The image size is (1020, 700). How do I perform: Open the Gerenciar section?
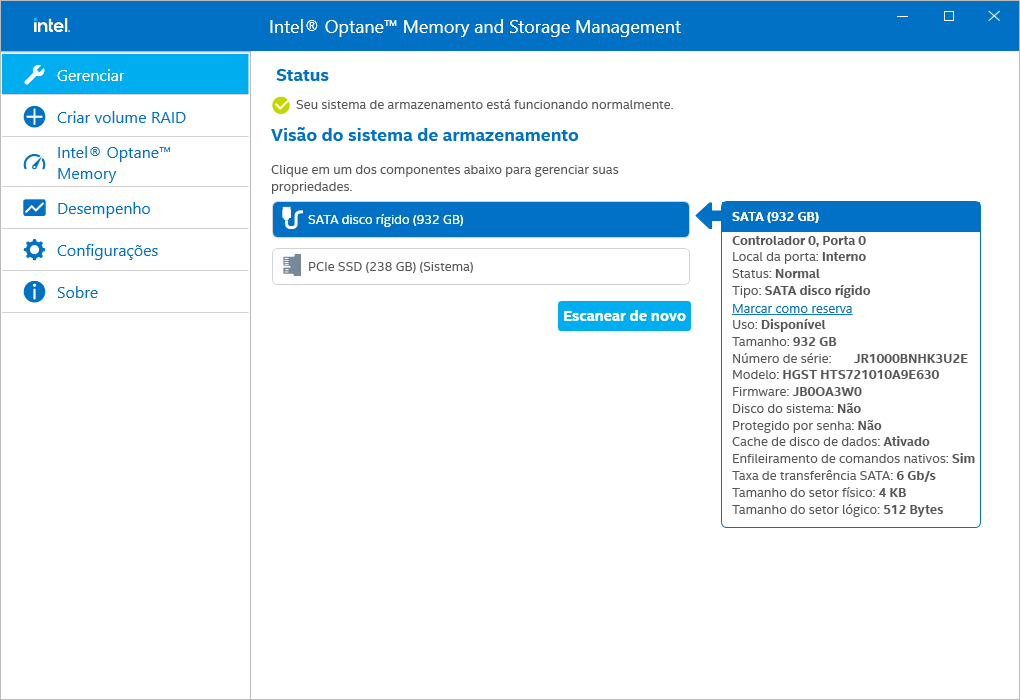126,75
